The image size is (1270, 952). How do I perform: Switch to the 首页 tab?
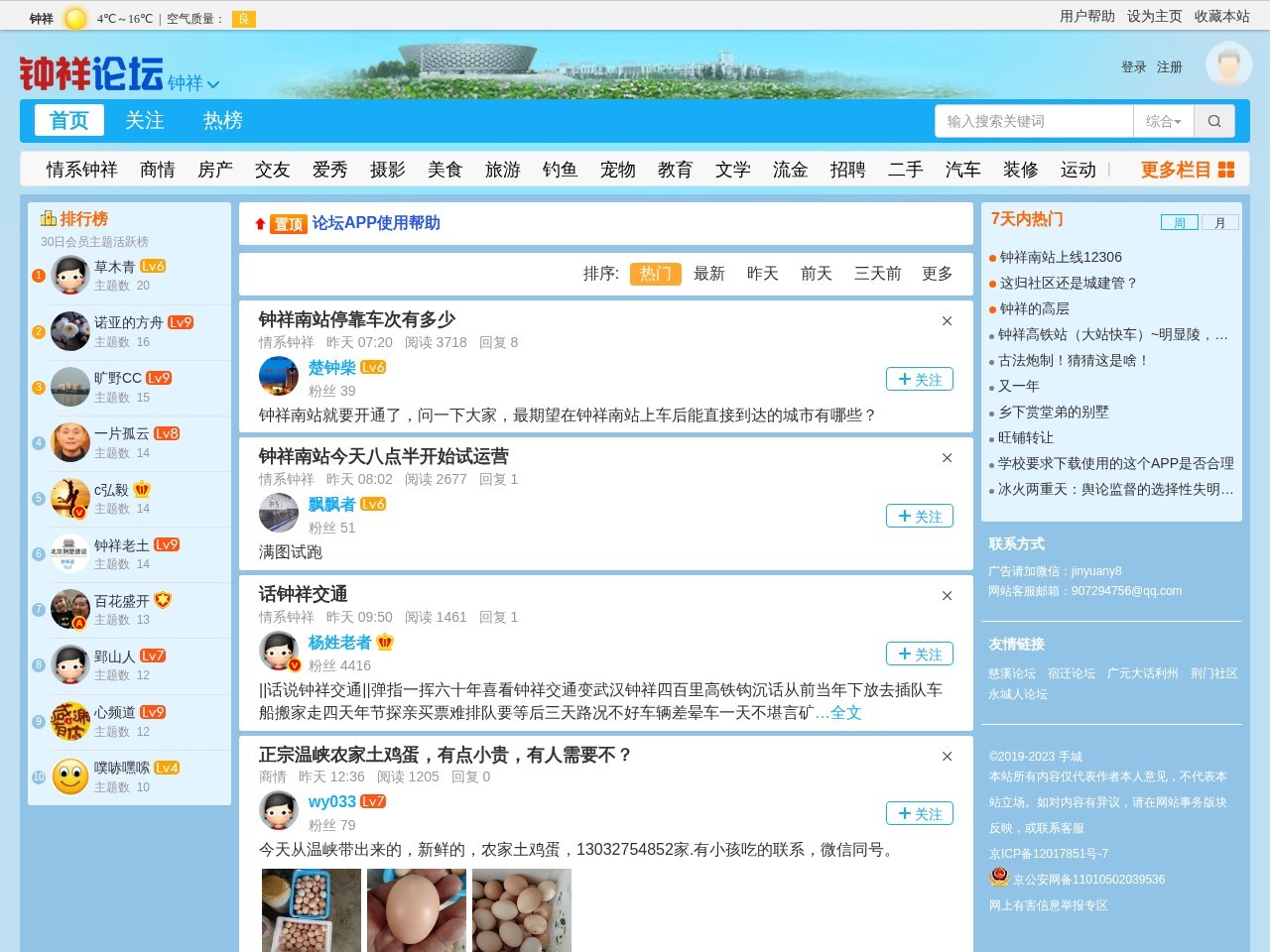coord(68,120)
